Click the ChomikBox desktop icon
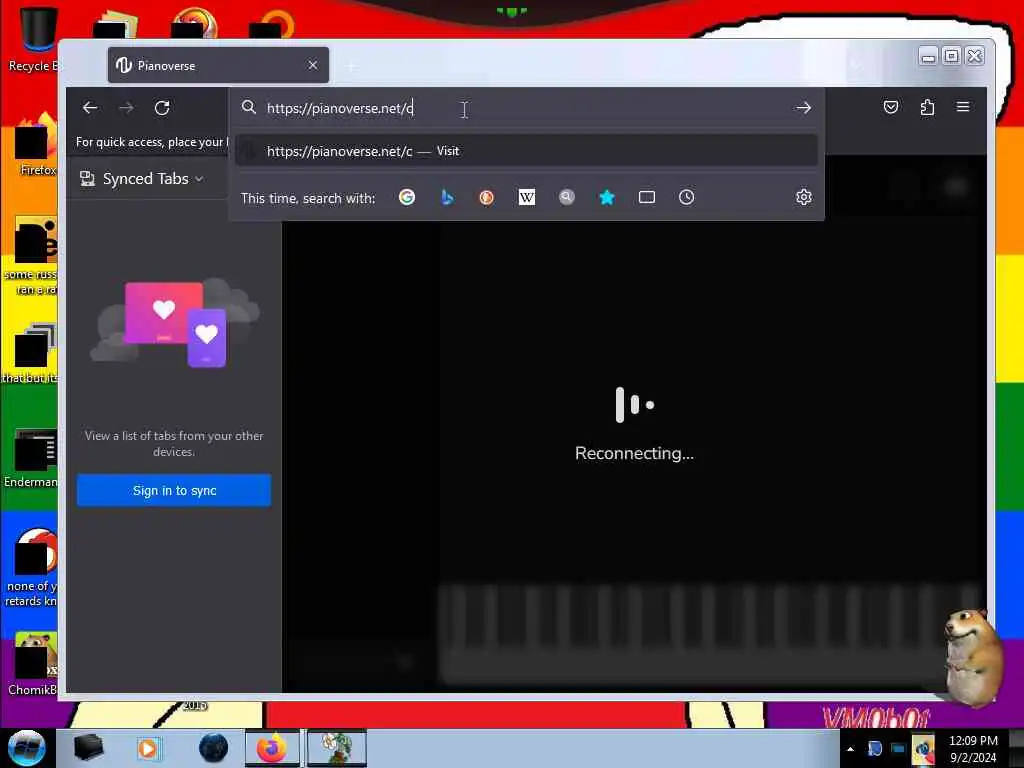Image resolution: width=1024 pixels, height=768 pixels. (33, 664)
